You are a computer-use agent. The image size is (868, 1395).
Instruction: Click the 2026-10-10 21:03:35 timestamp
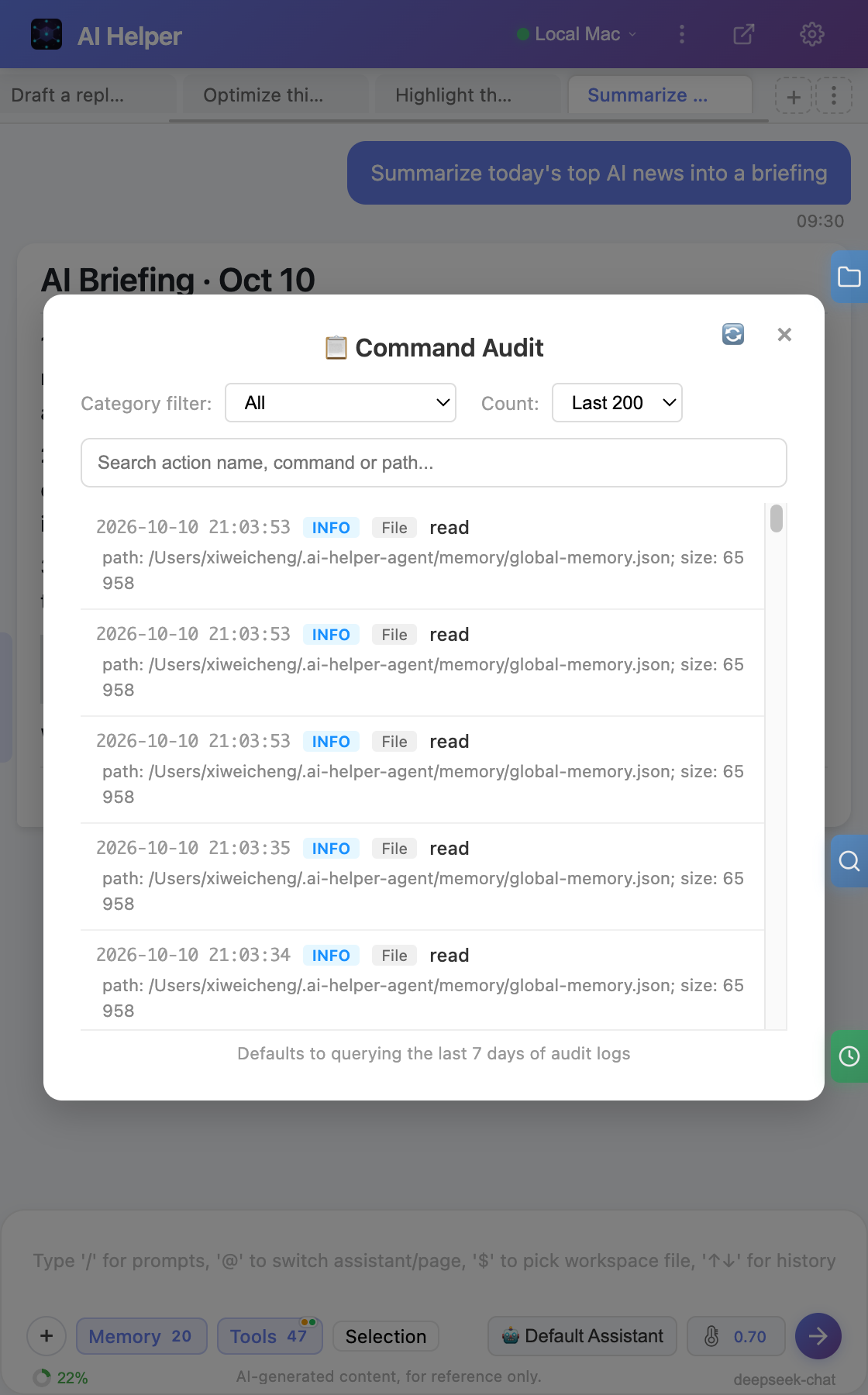[x=193, y=848]
